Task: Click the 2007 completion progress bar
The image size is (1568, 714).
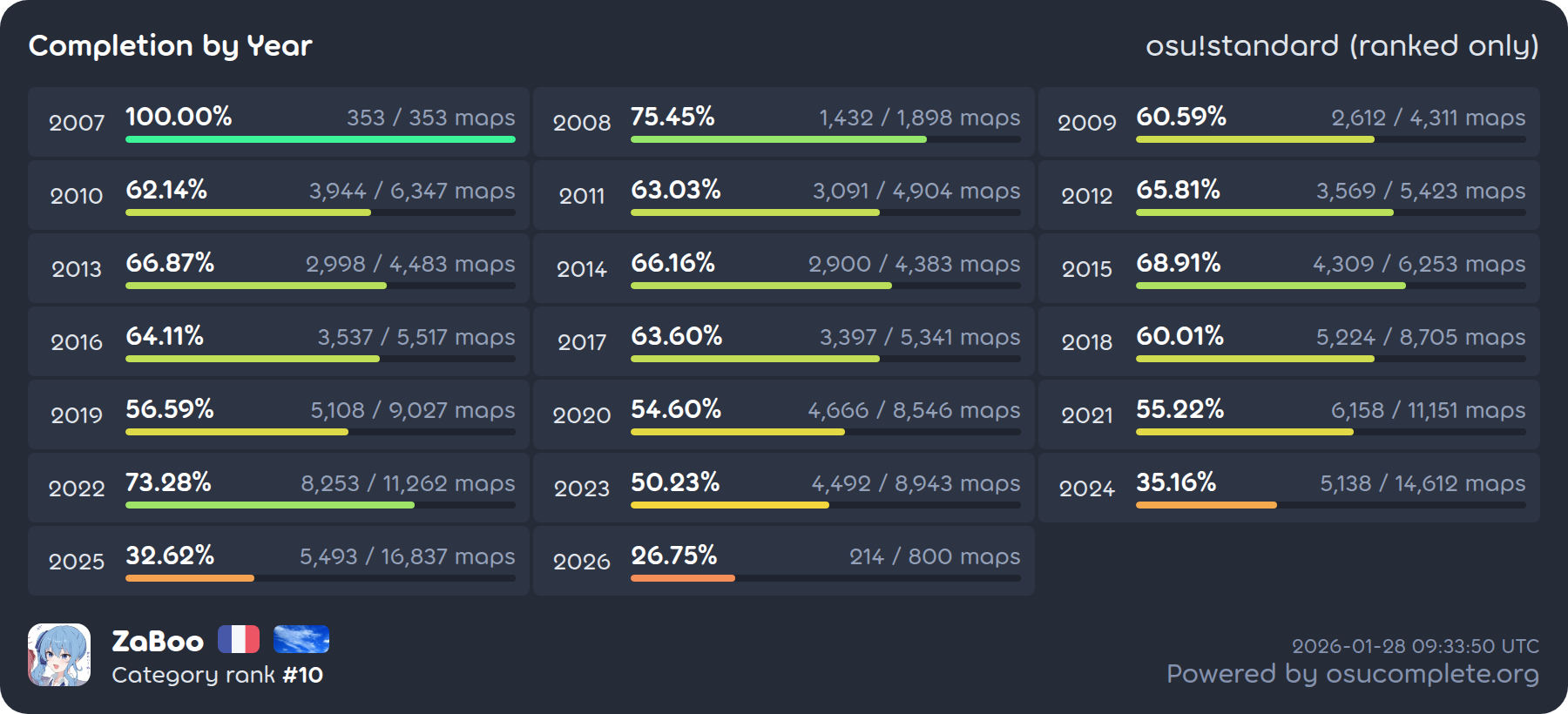Action: [321, 139]
